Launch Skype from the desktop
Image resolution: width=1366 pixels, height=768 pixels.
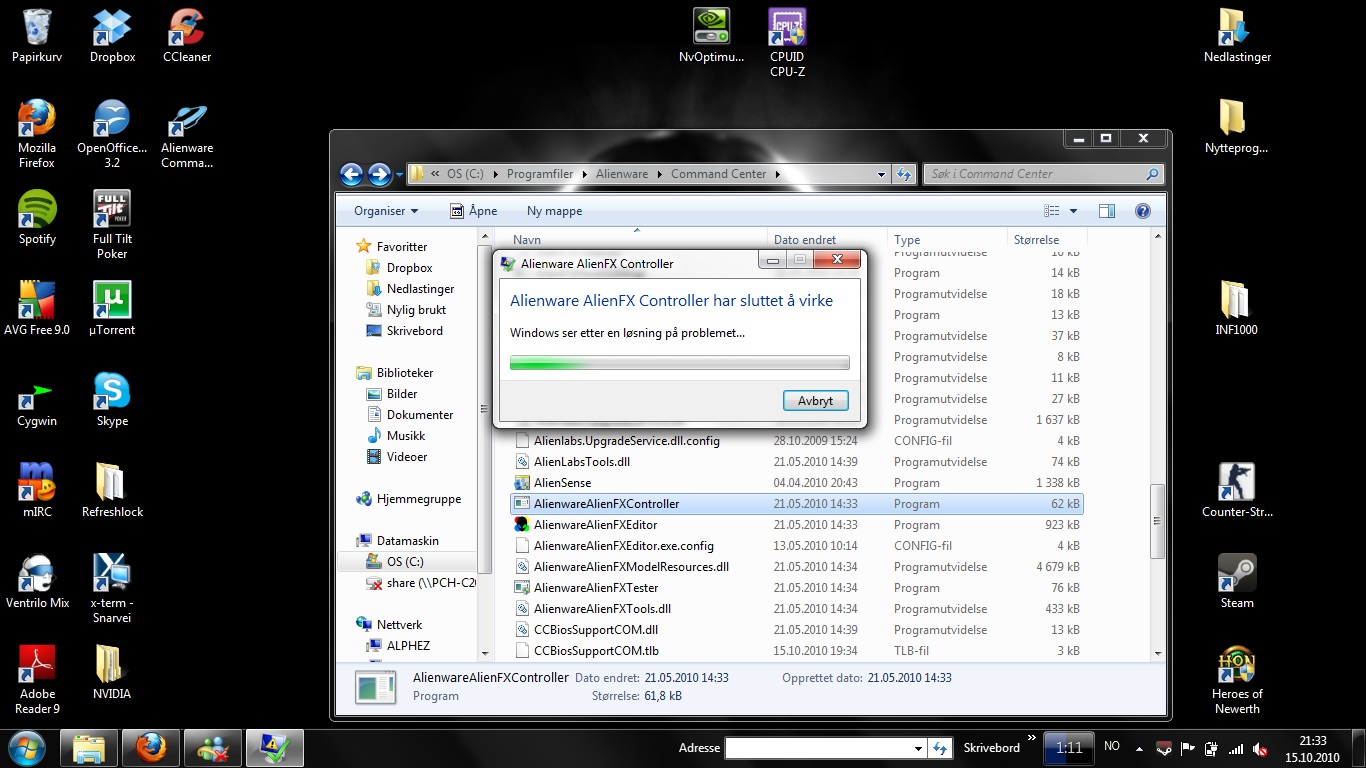coord(112,399)
